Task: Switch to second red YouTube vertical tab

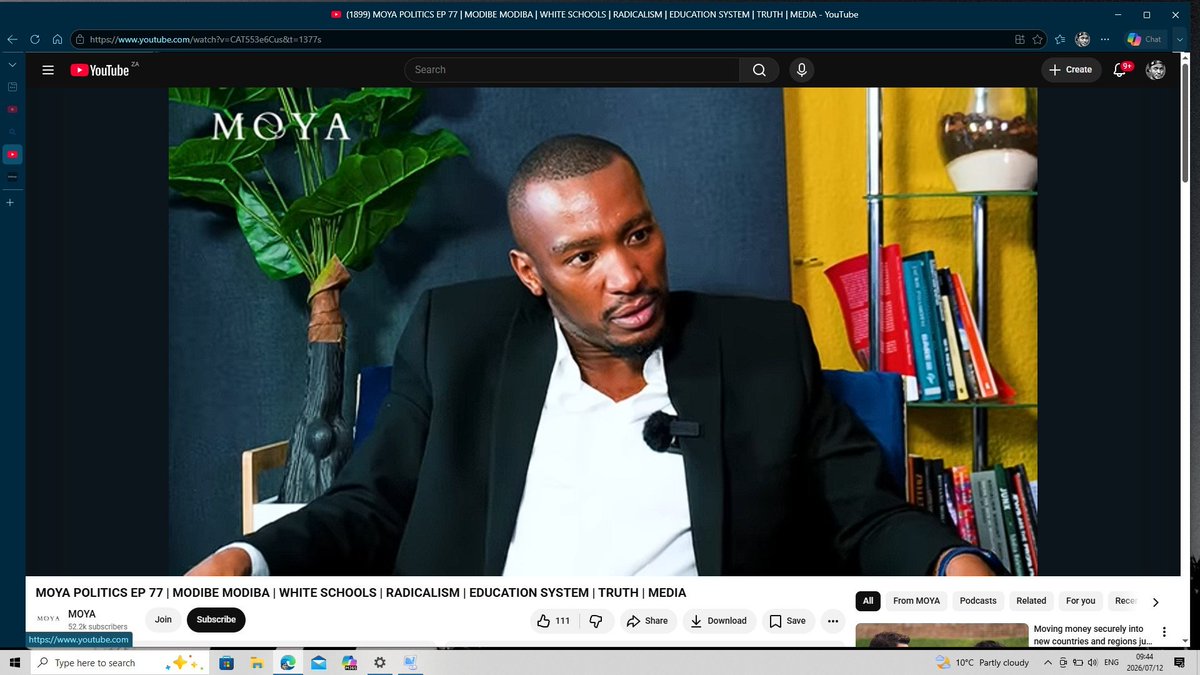Action: pyautogui.click(x=12, y=108)
